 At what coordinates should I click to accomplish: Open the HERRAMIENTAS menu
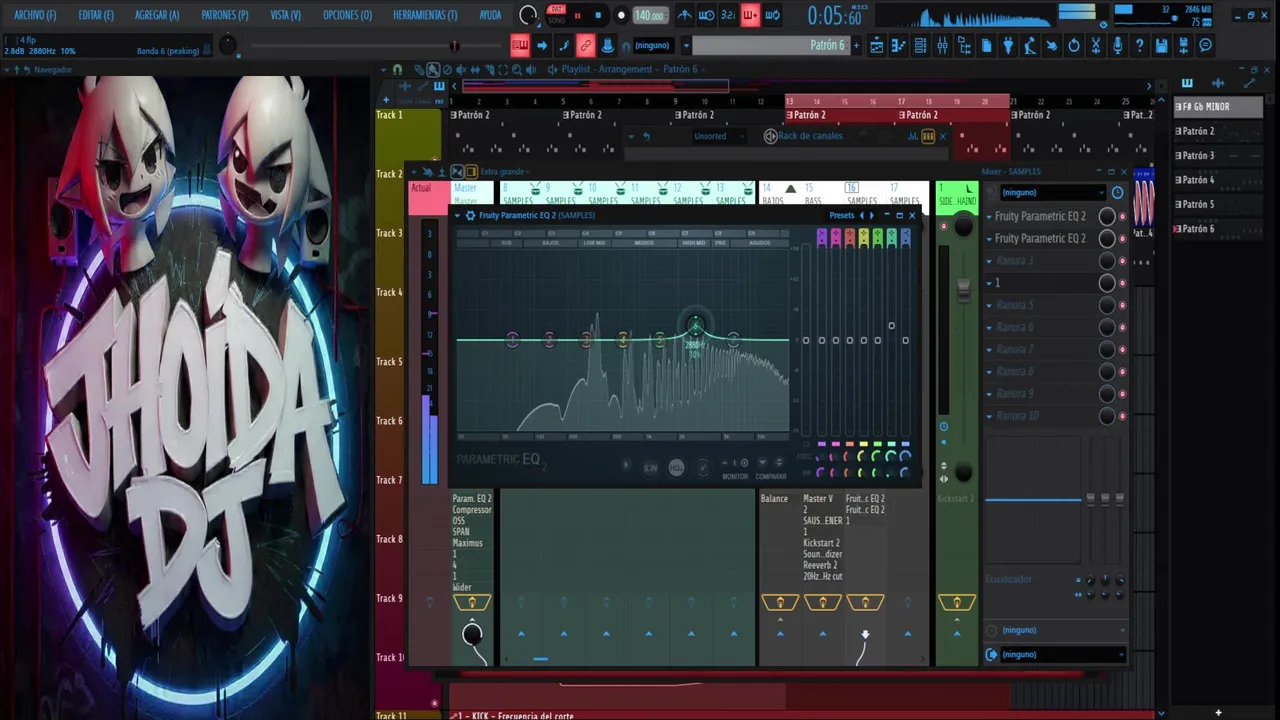(x=425, y=15)
